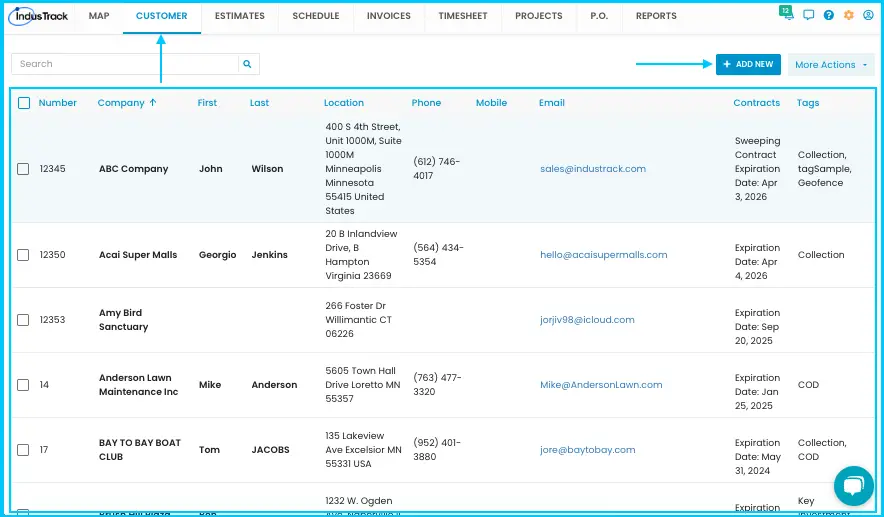The height and width of the screenshot is (517, 884).
Task: Open the ABC Company customer name
Action: [x=134, y=169]
